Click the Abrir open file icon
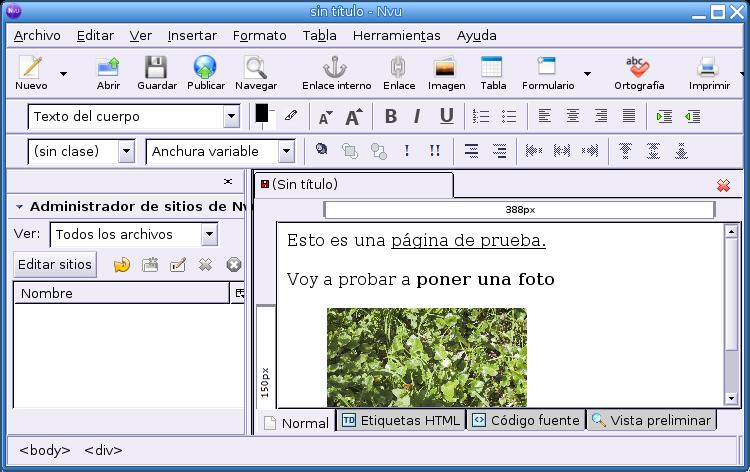This screenshot has width=750, height=472. 108,67
